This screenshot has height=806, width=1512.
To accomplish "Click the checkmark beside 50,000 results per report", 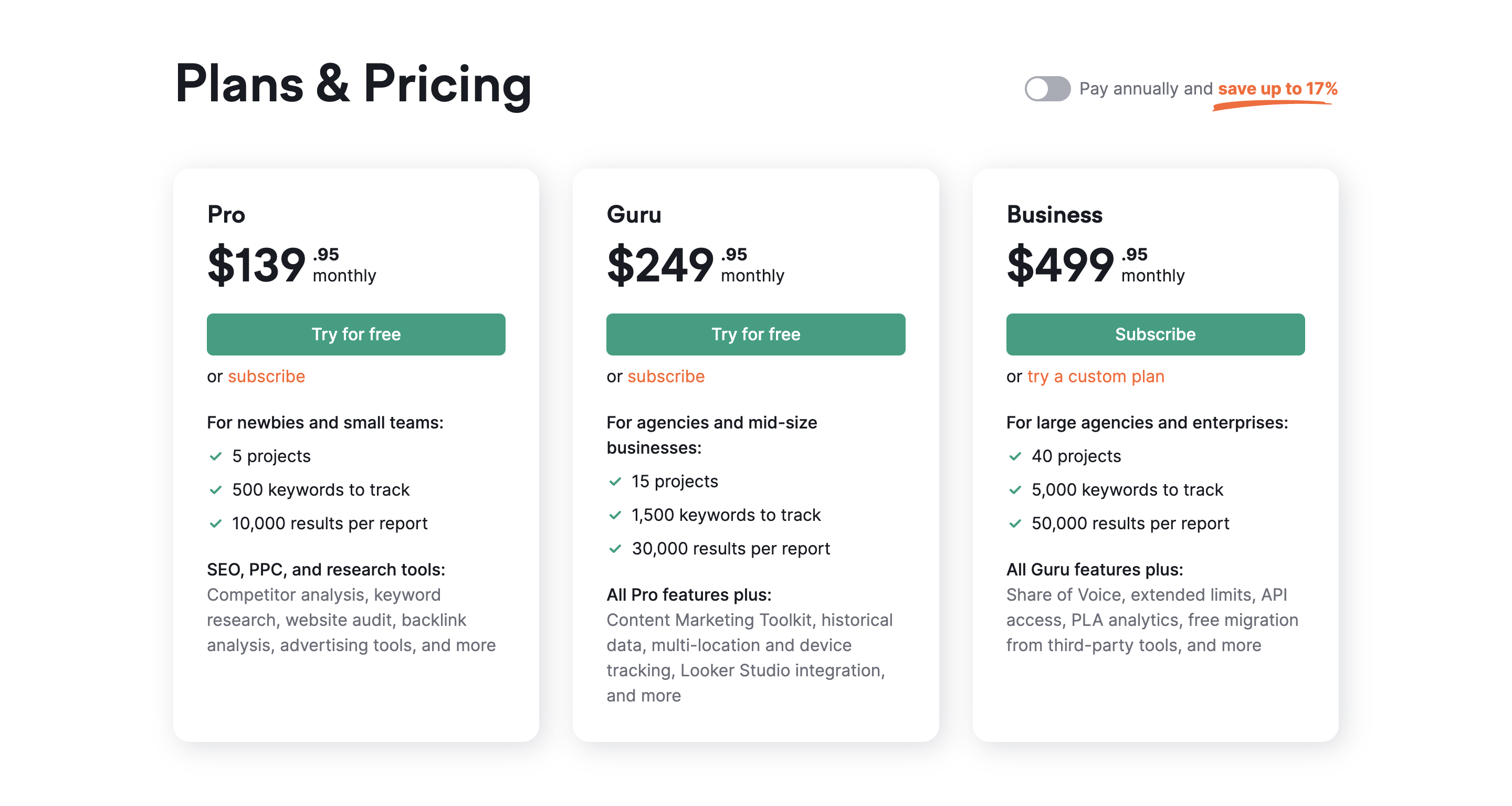I will click(1015, 523).
